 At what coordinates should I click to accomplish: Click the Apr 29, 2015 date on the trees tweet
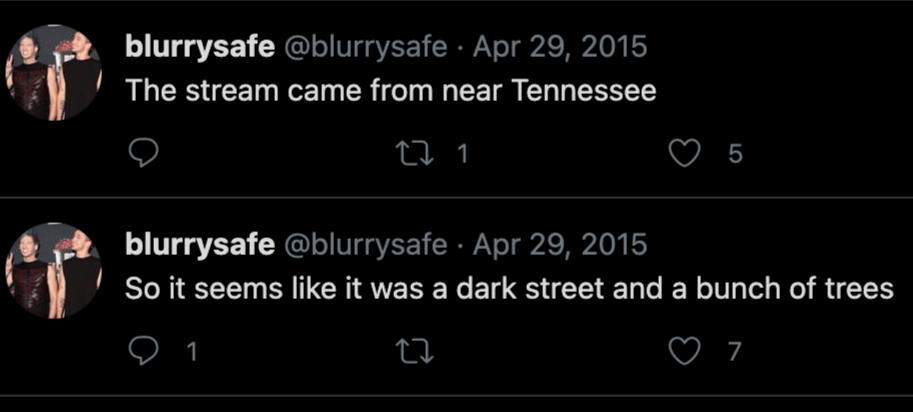(560, 244)
